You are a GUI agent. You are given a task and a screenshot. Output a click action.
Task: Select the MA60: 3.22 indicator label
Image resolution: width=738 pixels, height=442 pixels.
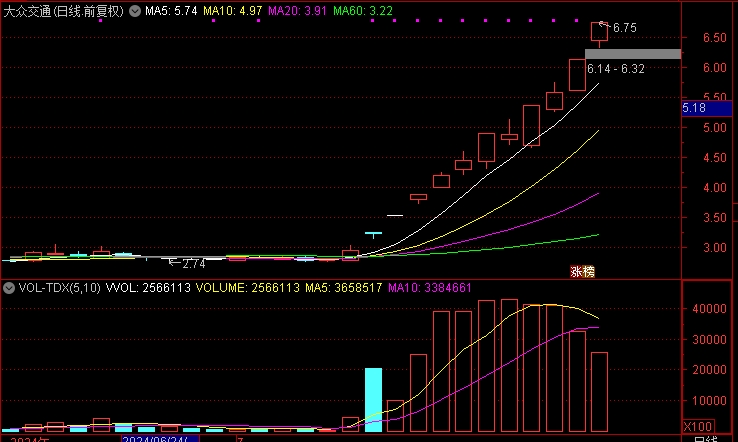(x=362, y=11)
